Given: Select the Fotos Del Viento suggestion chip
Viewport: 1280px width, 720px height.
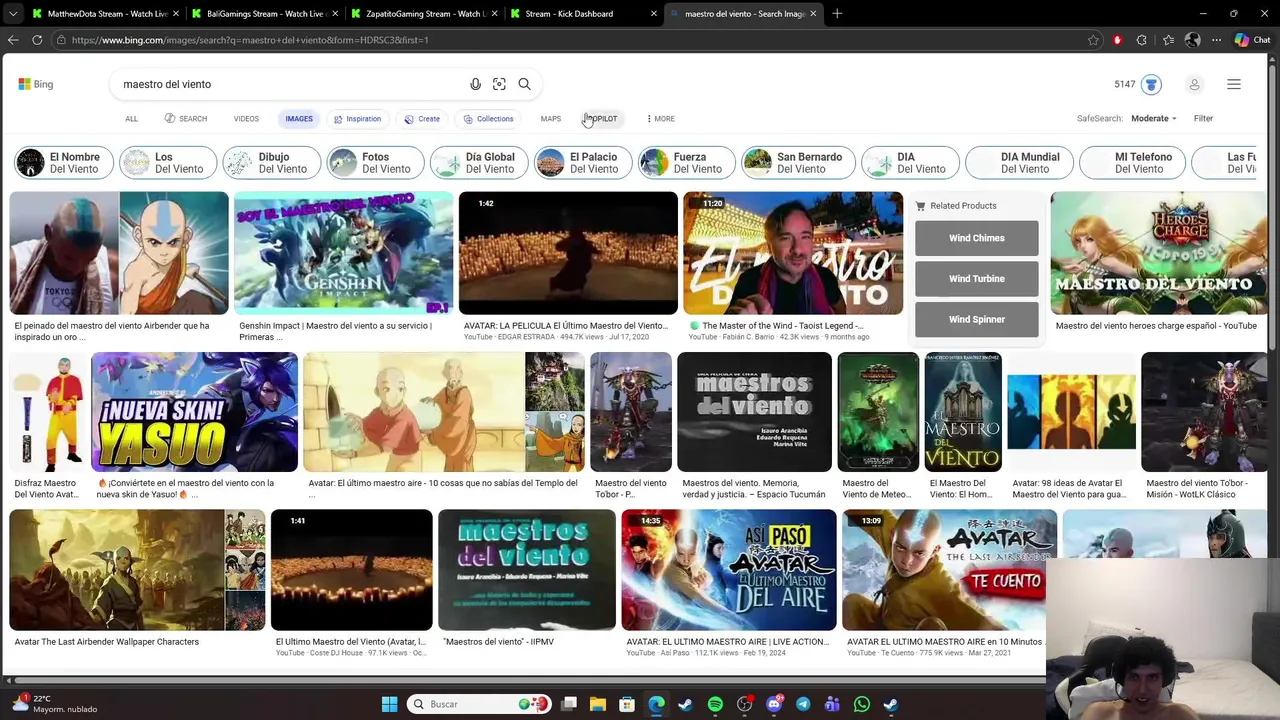Looking at the screenshot, I should point(374,162).
